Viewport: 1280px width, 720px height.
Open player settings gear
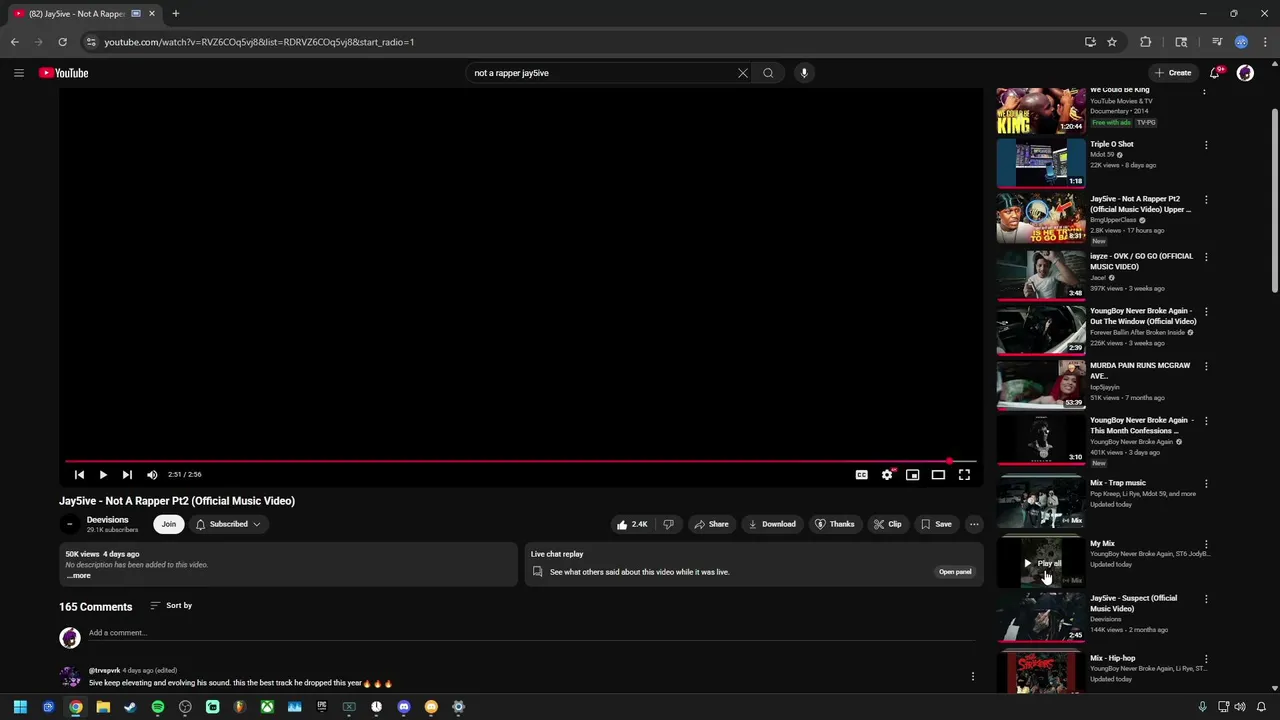pyautogui.click(x=887, y=475)
